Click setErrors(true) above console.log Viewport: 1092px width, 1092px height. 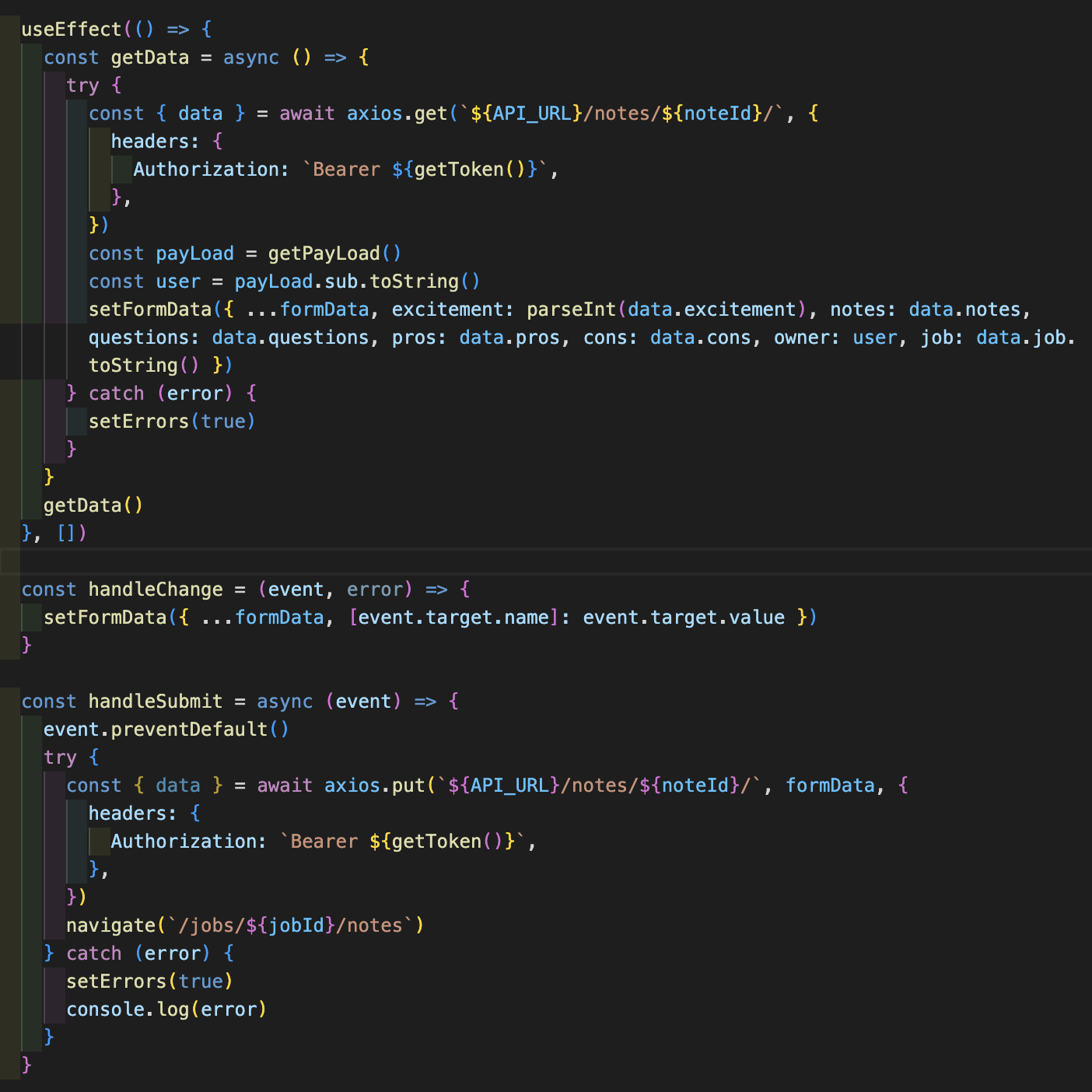(x=150, y=982)
